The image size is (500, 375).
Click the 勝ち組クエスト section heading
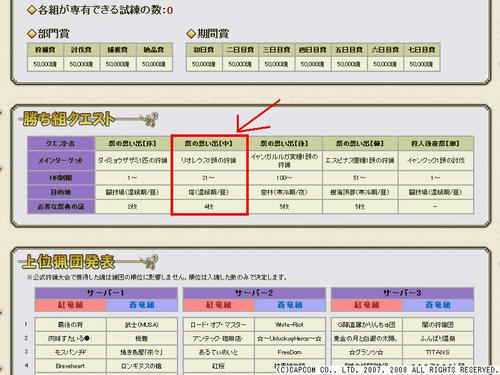(x=69, y=119)
